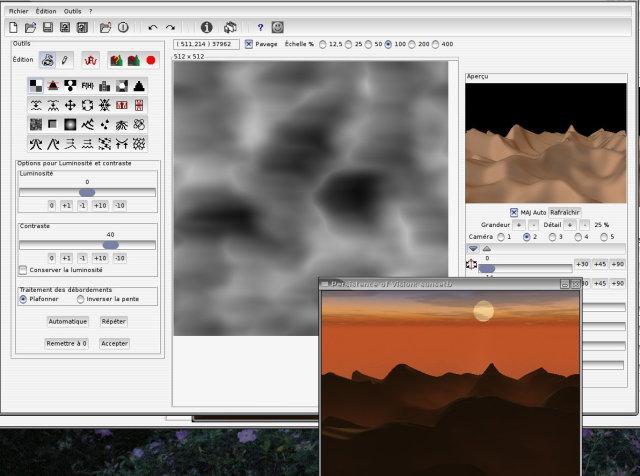Choose Caméra 3 radio button
The width and height of the screenshot is (640, 476).
[553, 237]
